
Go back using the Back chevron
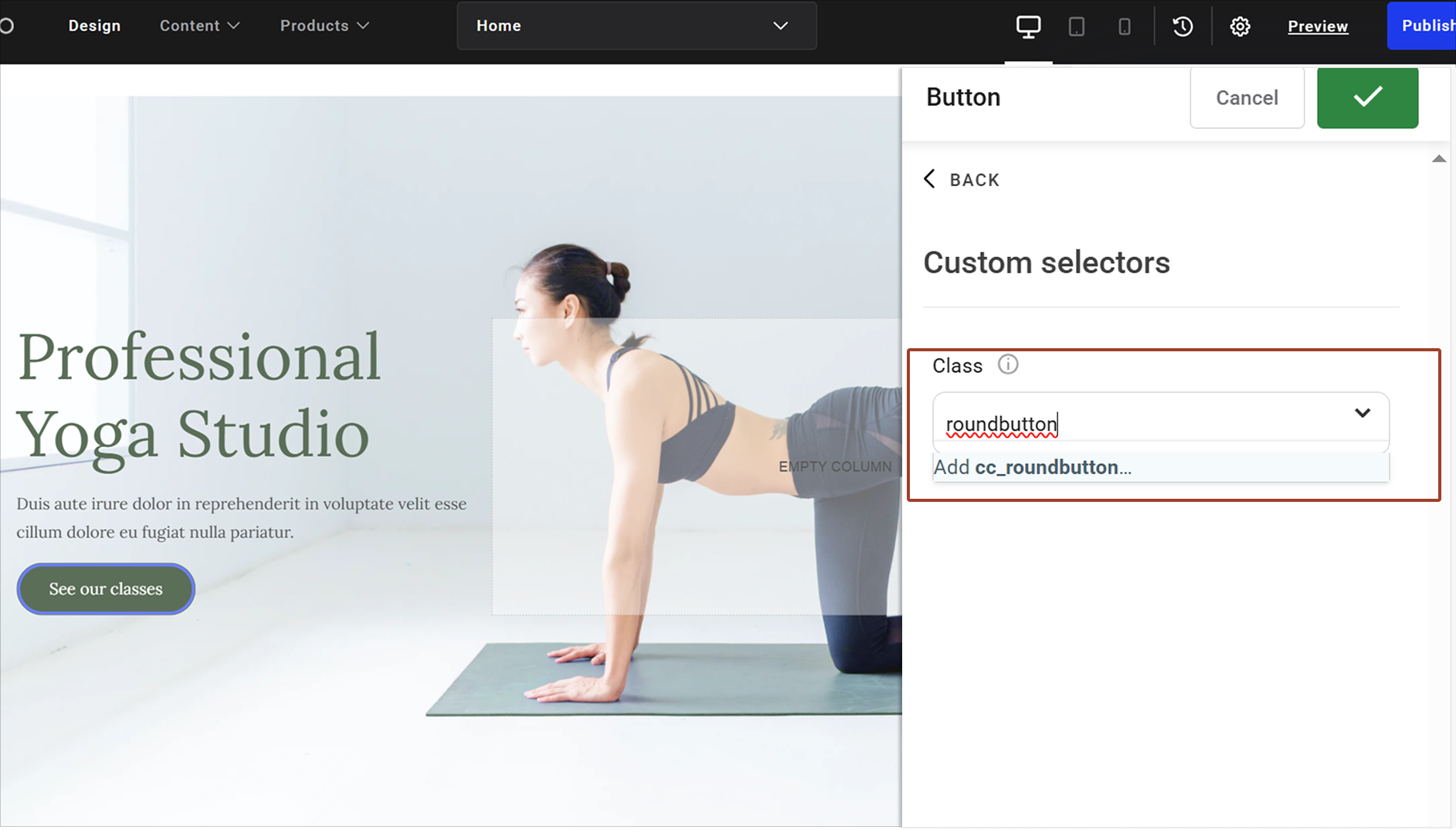tap(960, 179)
